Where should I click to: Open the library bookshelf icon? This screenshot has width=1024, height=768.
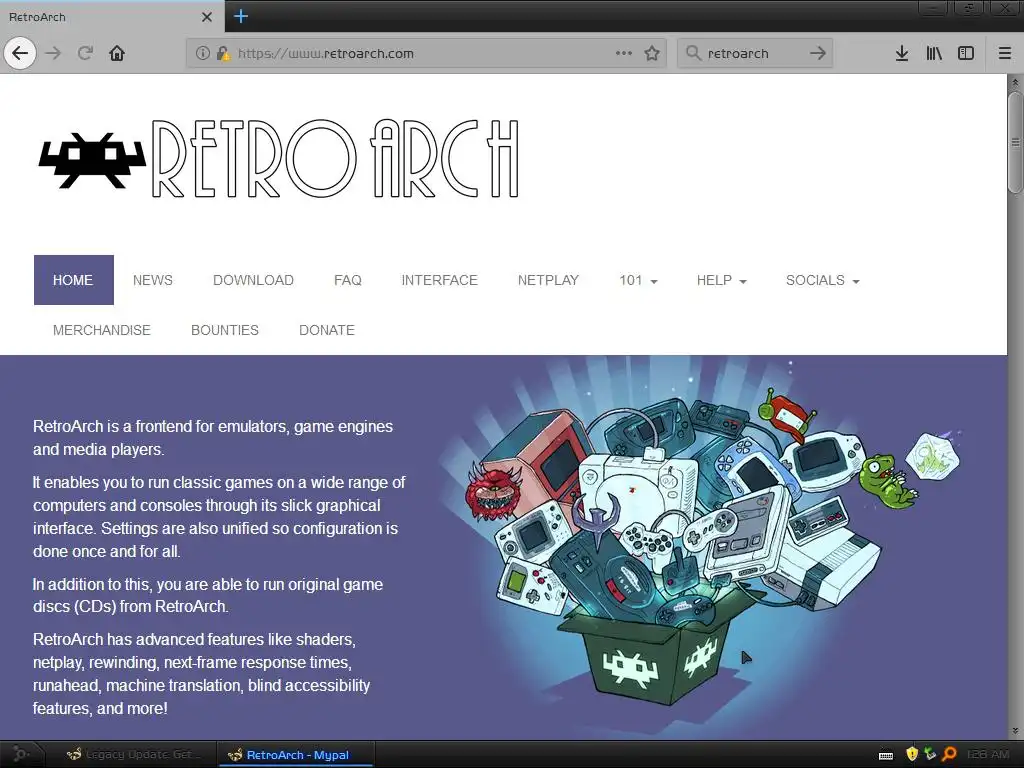pos(934,53)
